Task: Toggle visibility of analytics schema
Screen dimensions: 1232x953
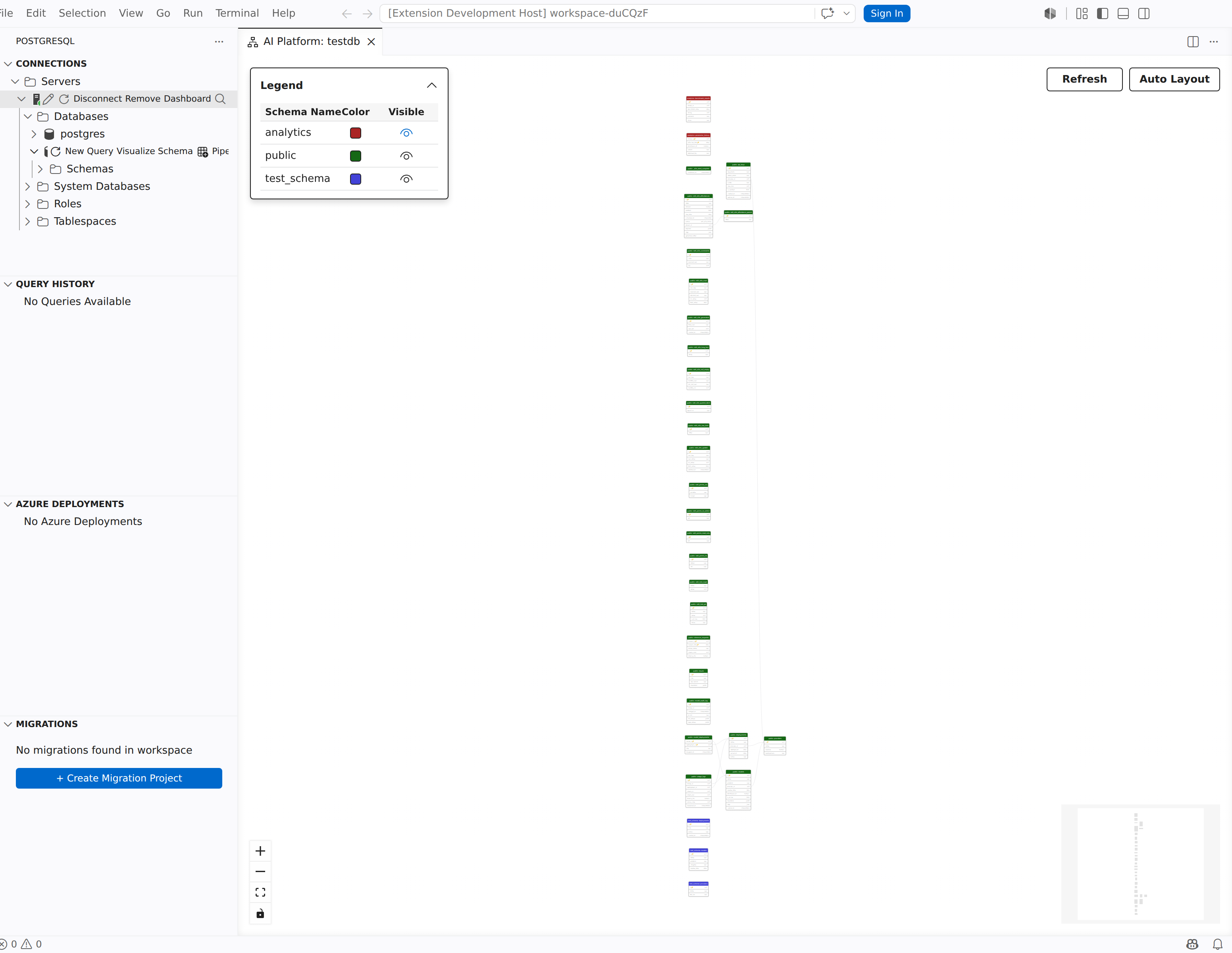Action: 406,133
